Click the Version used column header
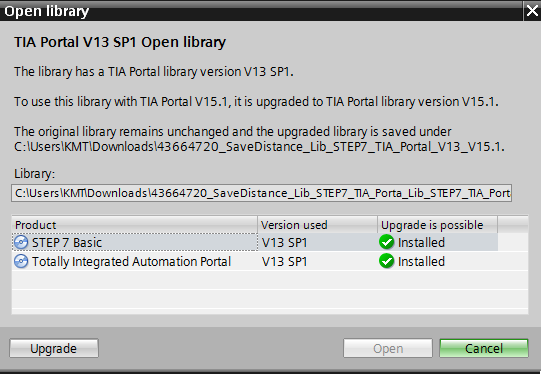Viewport: 541px width, 374px height. click(317, 225)
